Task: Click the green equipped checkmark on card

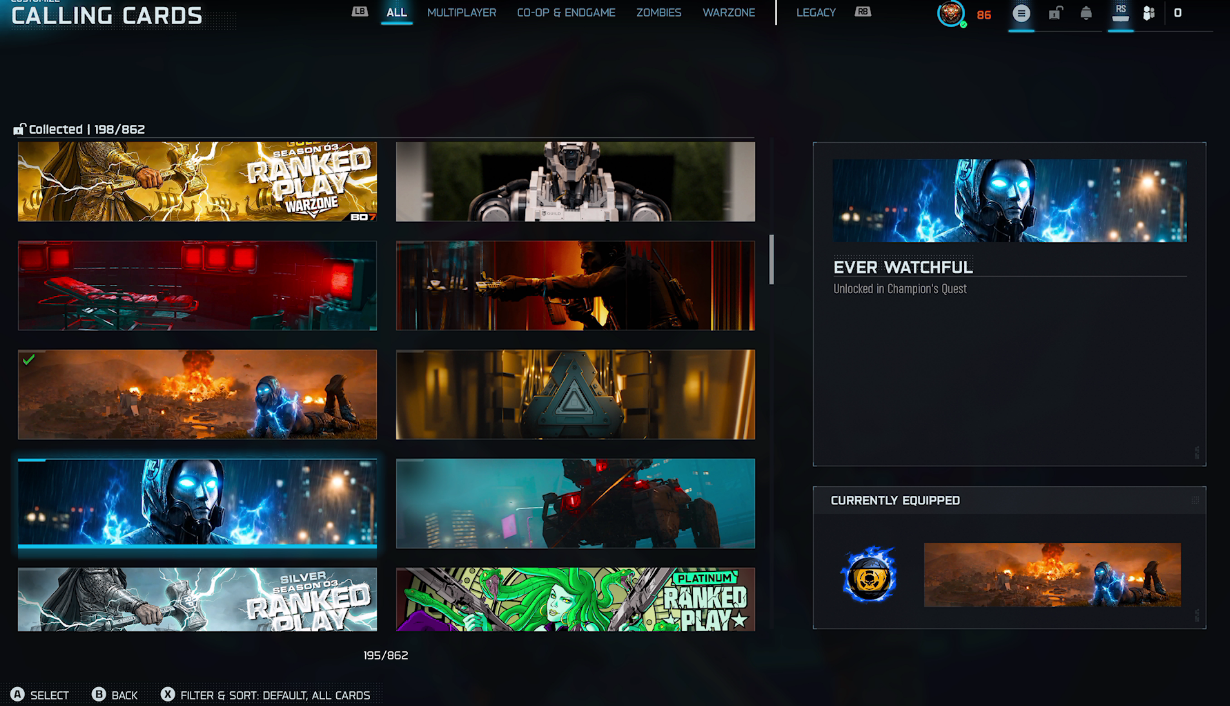Action: (29, 360)
